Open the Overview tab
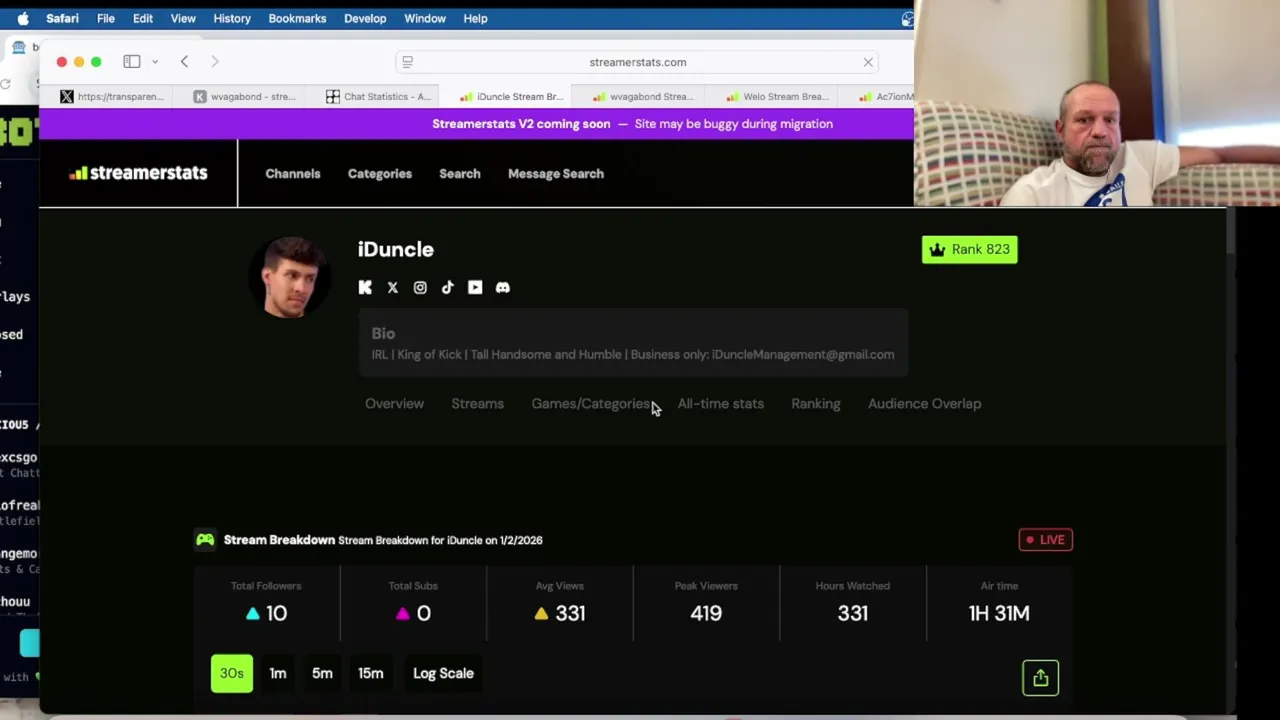Viewport: 1280px width, 720px height. (x=394, y=404)
